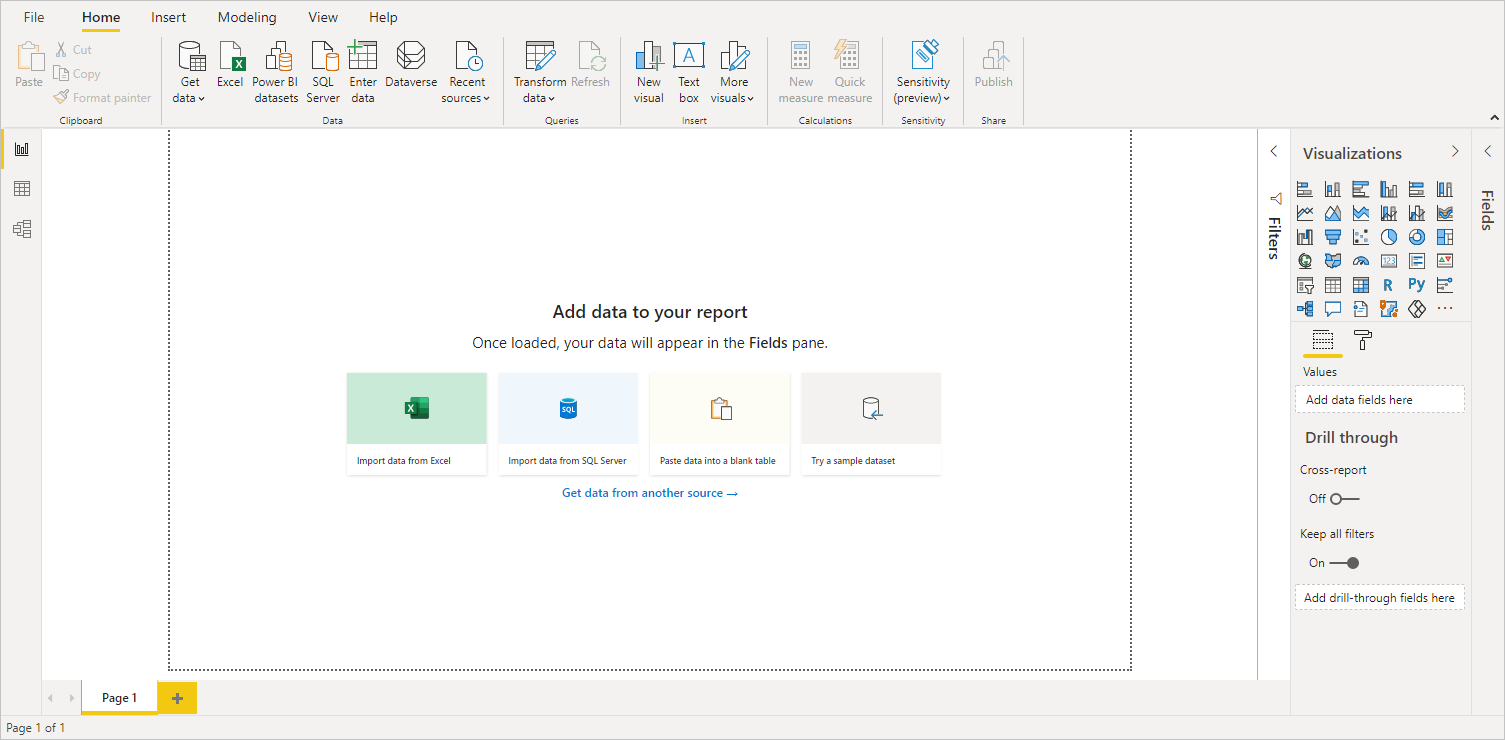Image resolution: width=1505 pixels, height=740 pixels.
Task: Select the Power Apps visual
Action: tap(1417, 309)
